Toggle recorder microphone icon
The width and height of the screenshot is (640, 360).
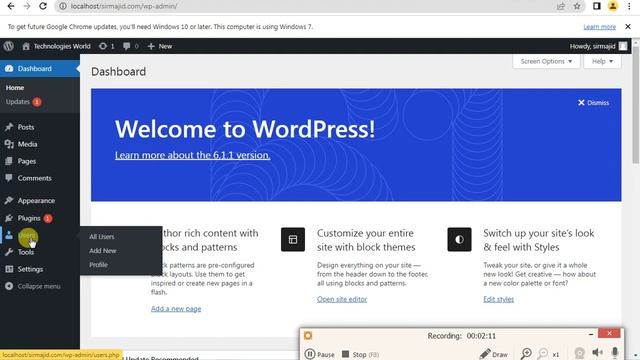pos(615,353)
